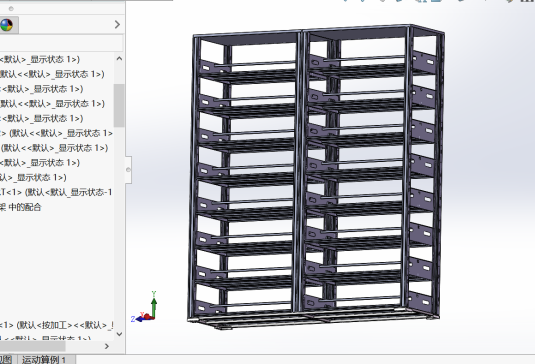This screenshot has width=535, height=364.
Task: Select the 中的配合 mates tree row
Action: pyautogui.click(x=20, y=207)
